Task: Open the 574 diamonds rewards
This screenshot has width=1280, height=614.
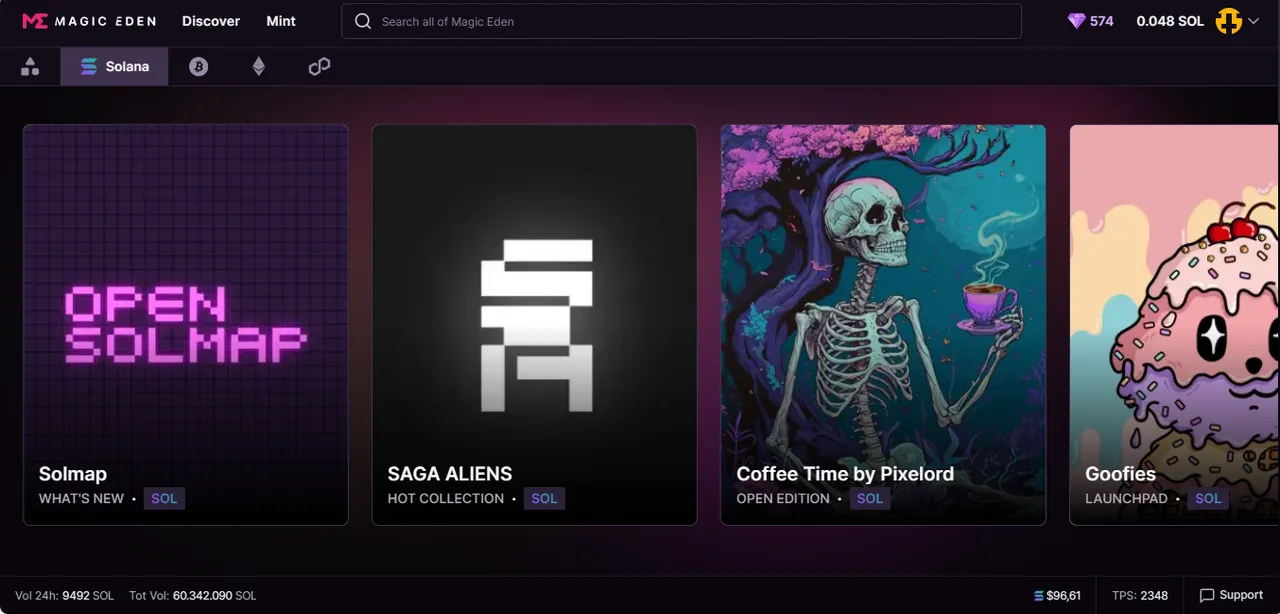Action: 1090,21
